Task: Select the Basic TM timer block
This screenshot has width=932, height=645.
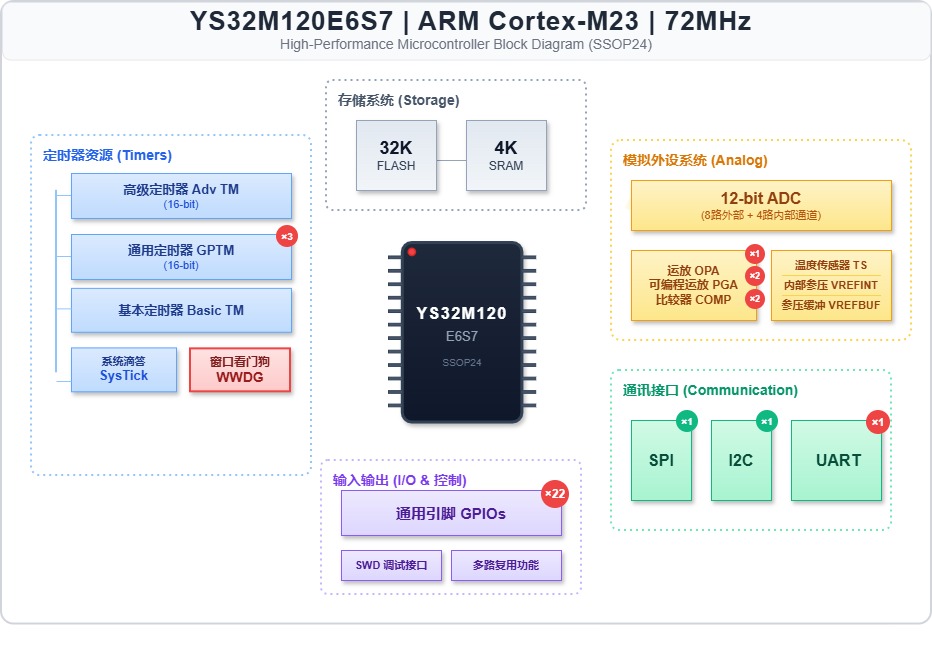Action: [x=181, y=310]
